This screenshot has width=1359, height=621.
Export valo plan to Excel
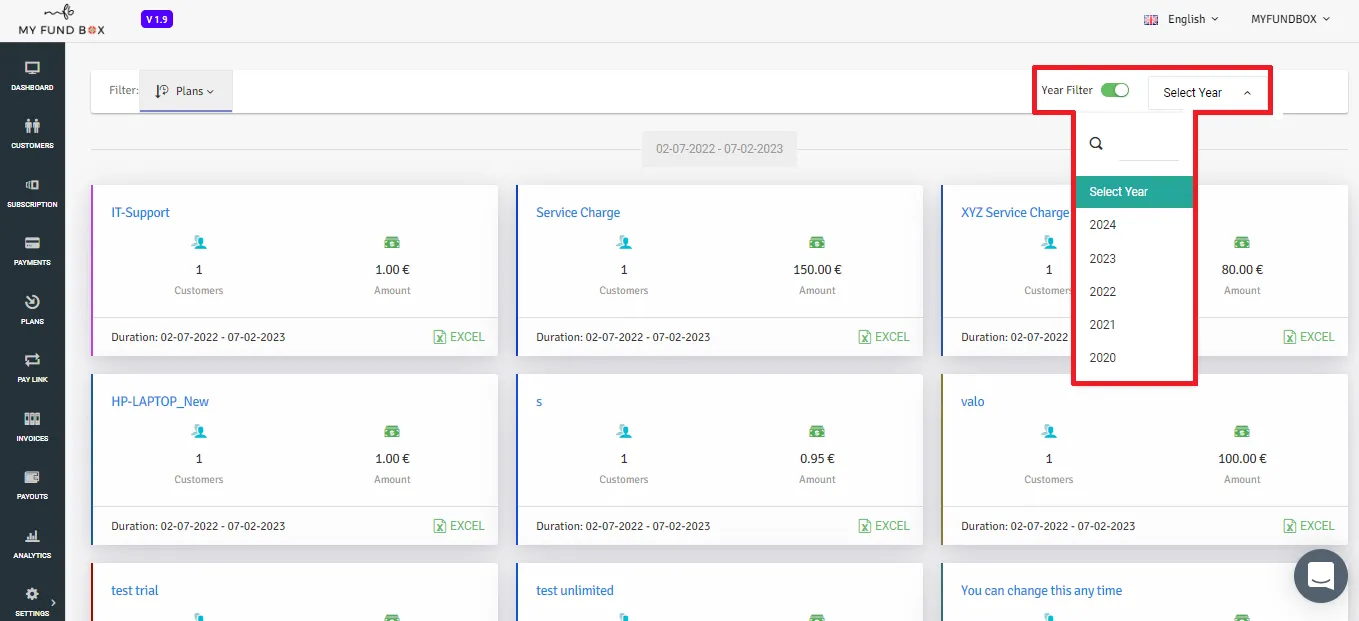pos(1309,526)
